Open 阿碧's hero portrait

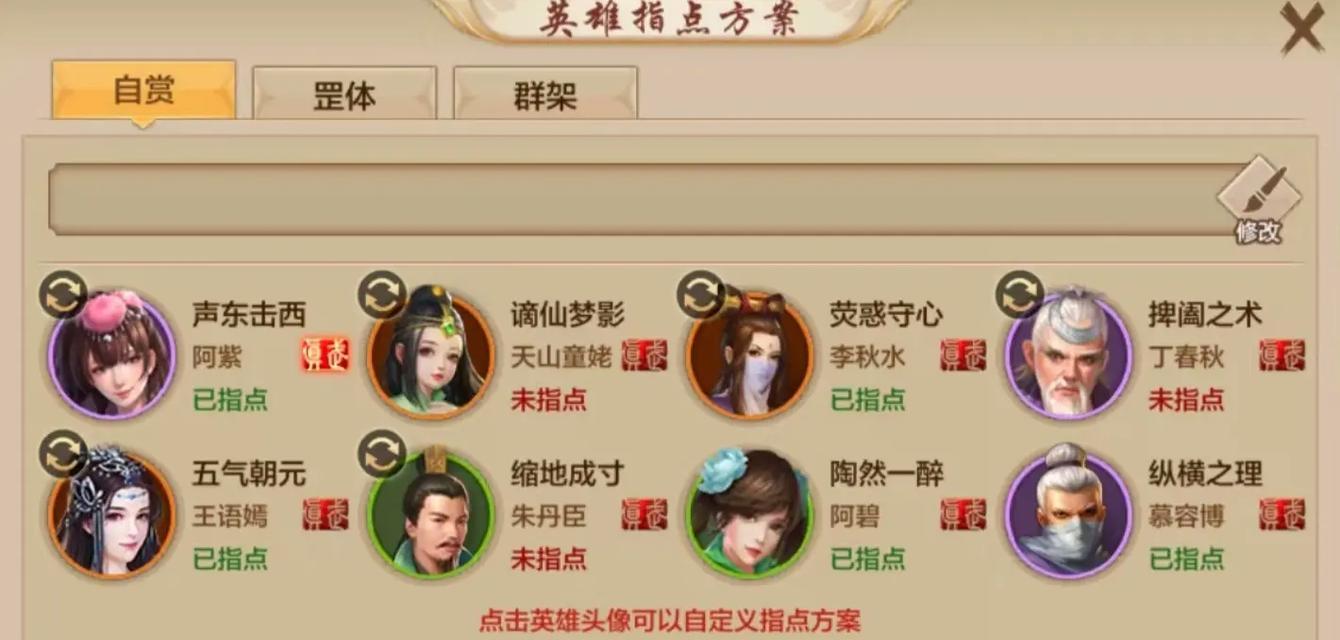(749, 513)
